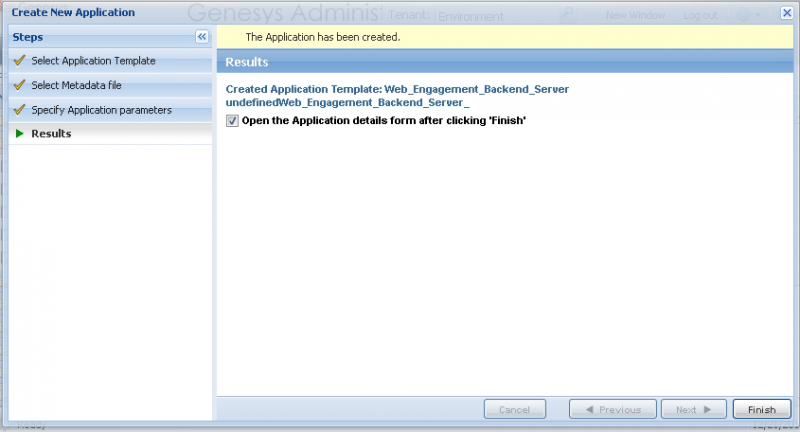Uncheck 'Open the Application details form' checkbox
Image resolution: width=800 pixels, height=432 pixels.
233,120
